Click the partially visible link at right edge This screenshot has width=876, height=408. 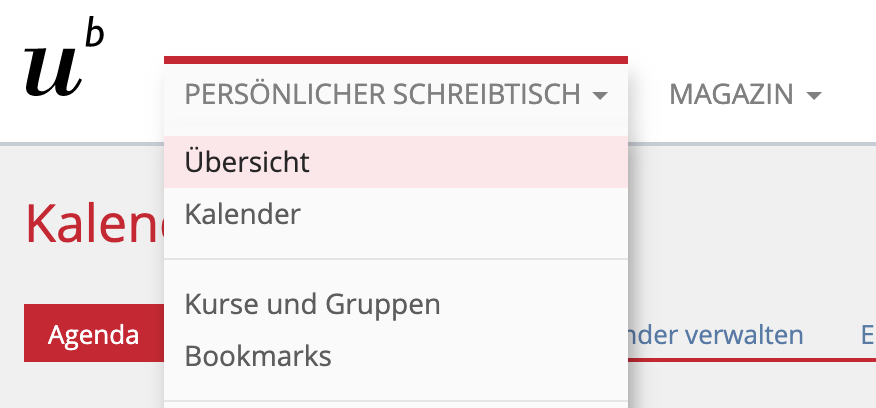click(867, 334)
